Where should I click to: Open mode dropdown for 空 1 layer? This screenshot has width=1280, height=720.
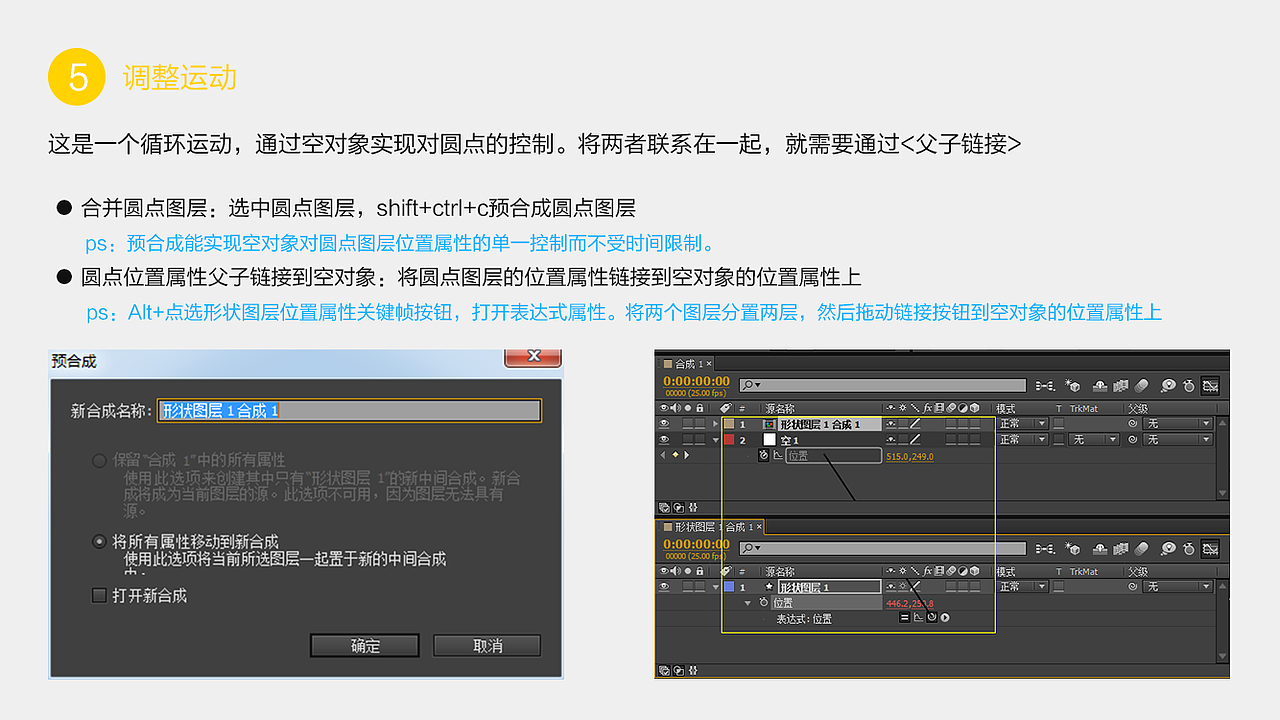point(1022,439)
